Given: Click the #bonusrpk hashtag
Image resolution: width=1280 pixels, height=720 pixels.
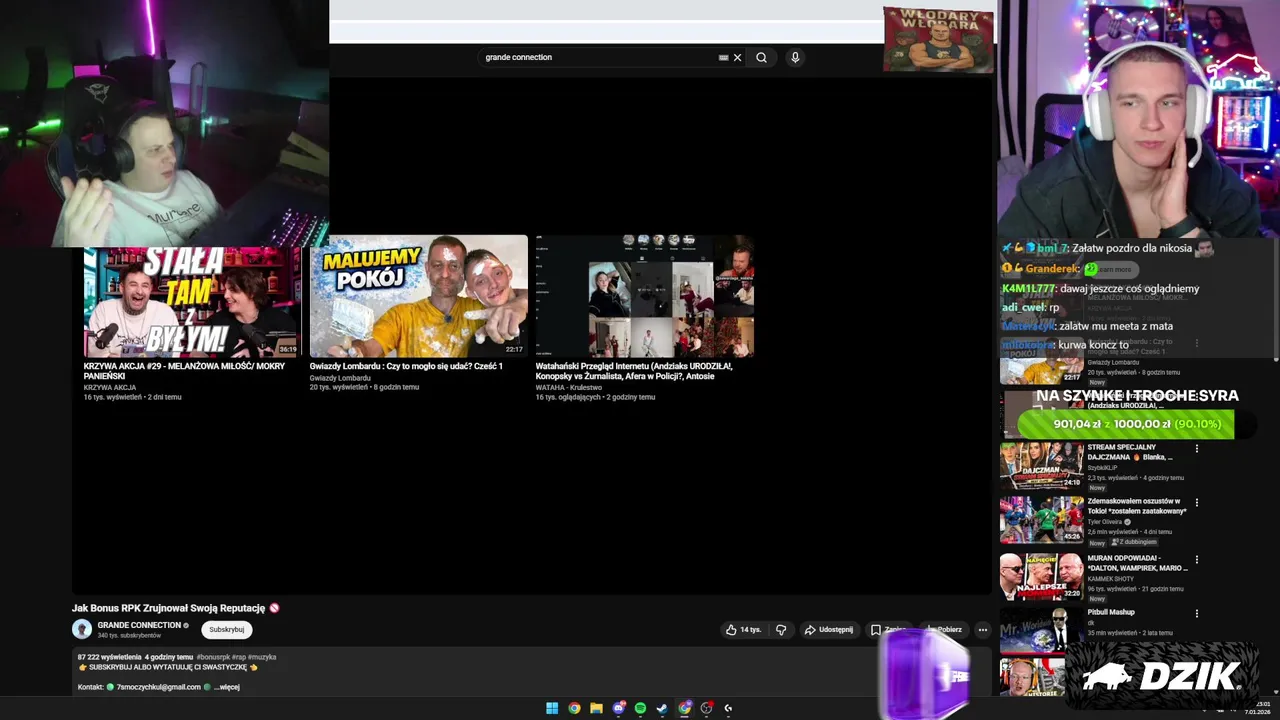Looking at the screenshot, I should point(213,657).
